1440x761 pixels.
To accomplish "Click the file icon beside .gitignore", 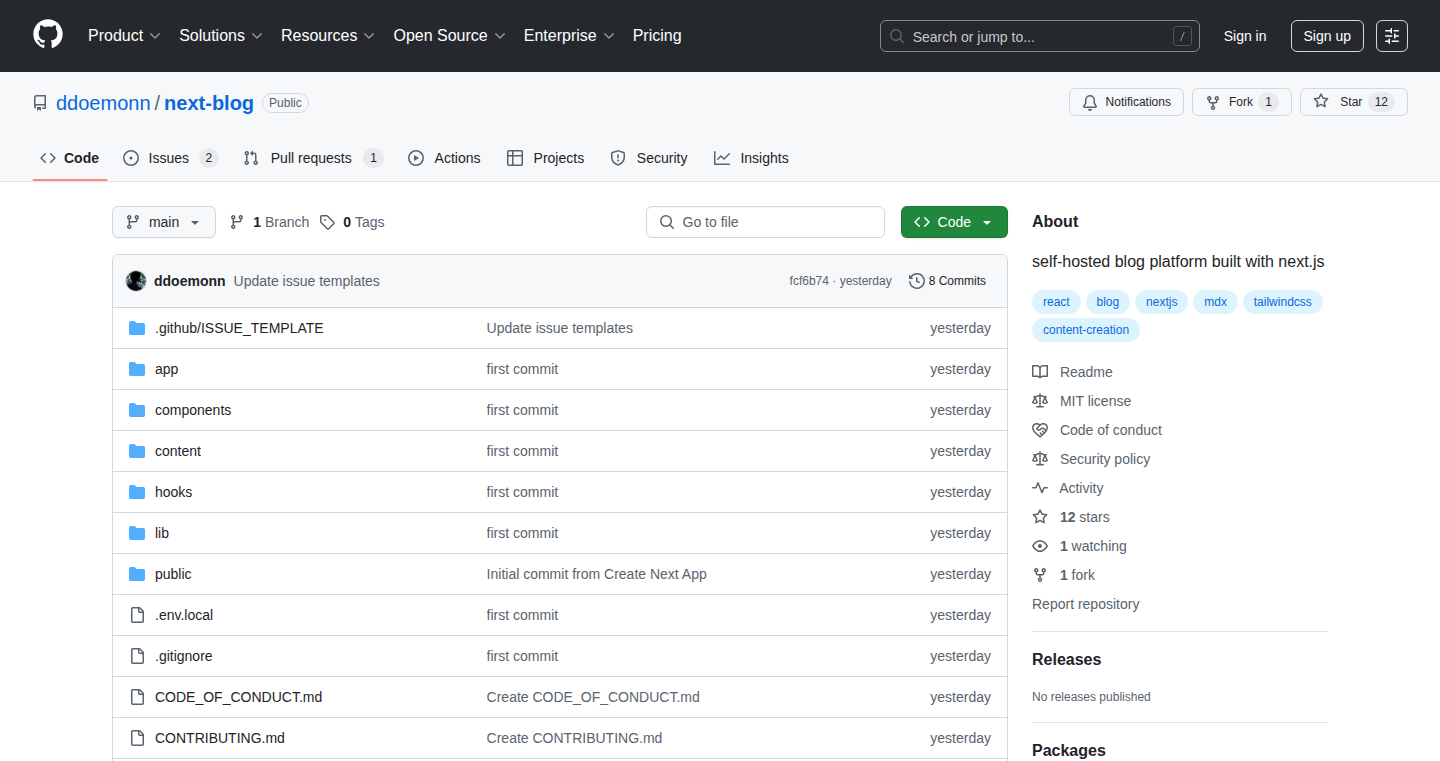I will [137, 656].
